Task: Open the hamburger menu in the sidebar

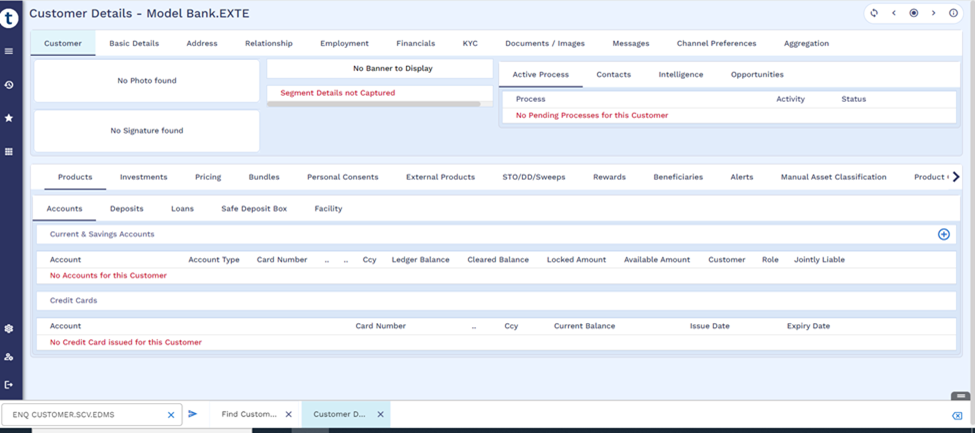Action: pyautogui.click(x=9, y=51)
